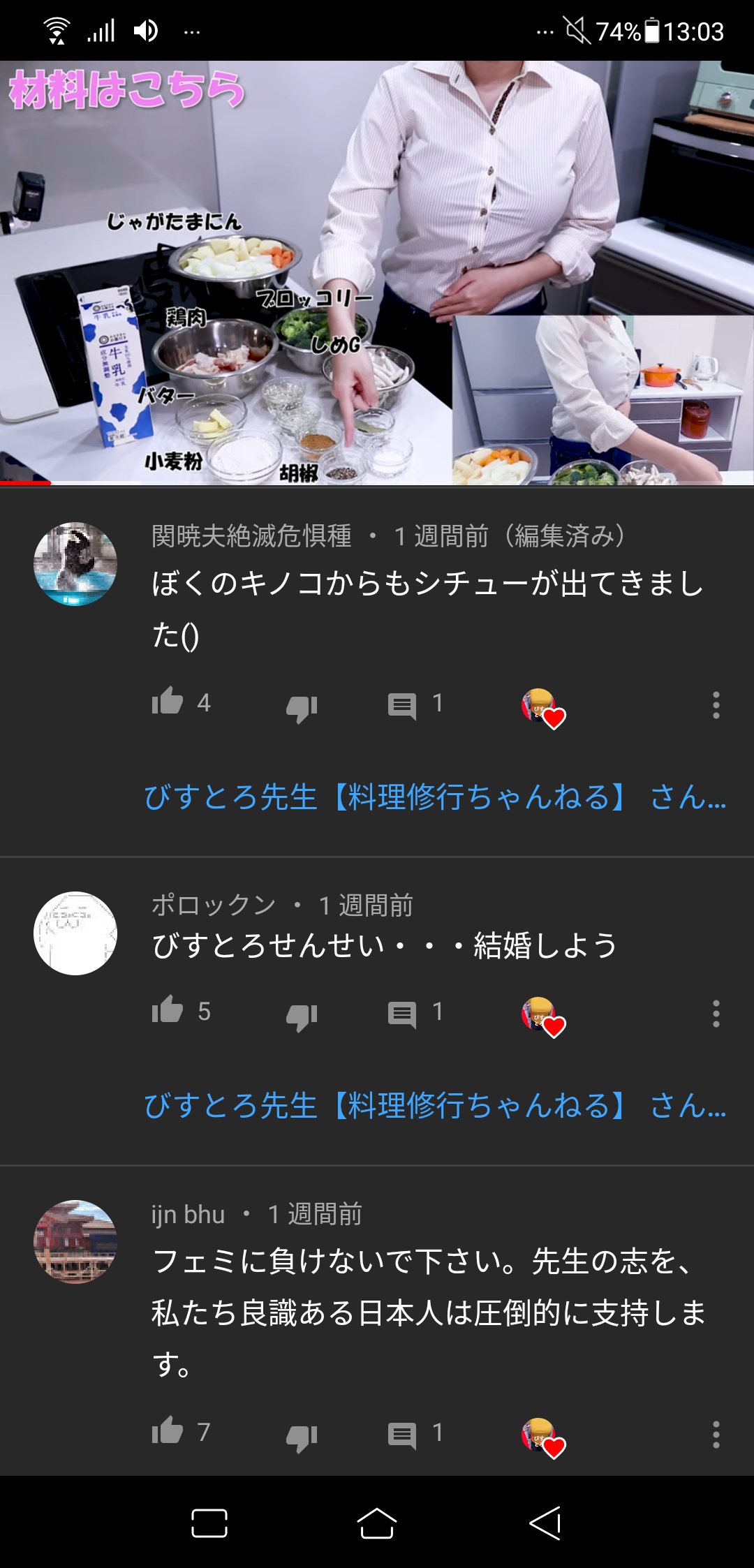Viewport: 754px width, 1568px height.
Task: Open replies icon on 関暁夫絶滅危惧種 comment
Action: [402, 706]
